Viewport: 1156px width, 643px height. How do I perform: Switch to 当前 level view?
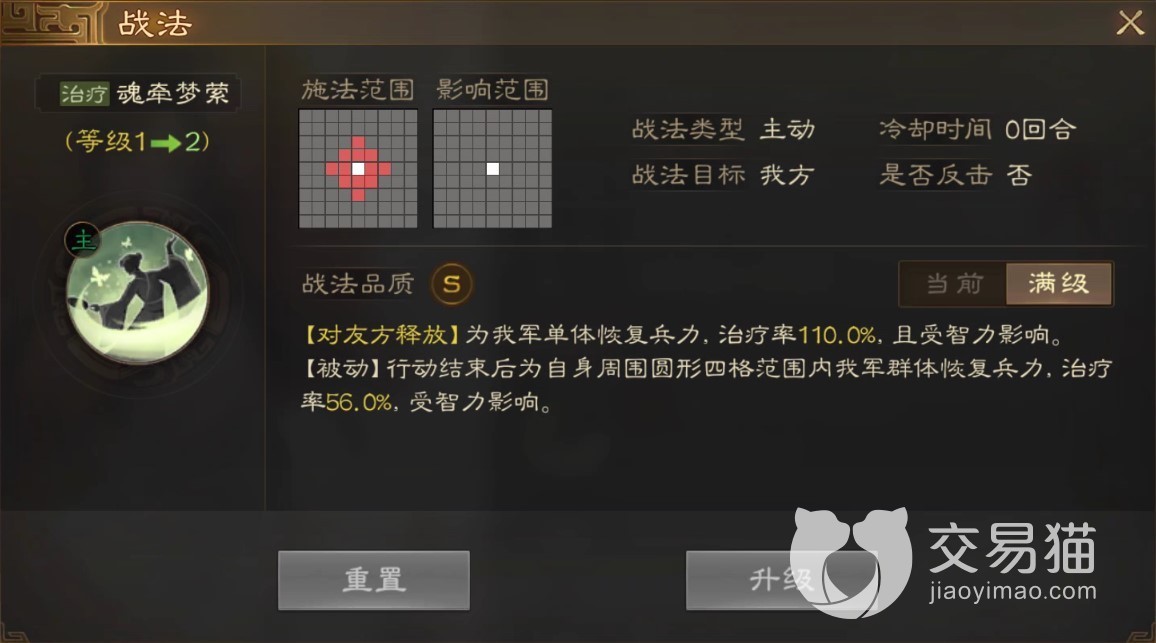click(x=954, y=284)
